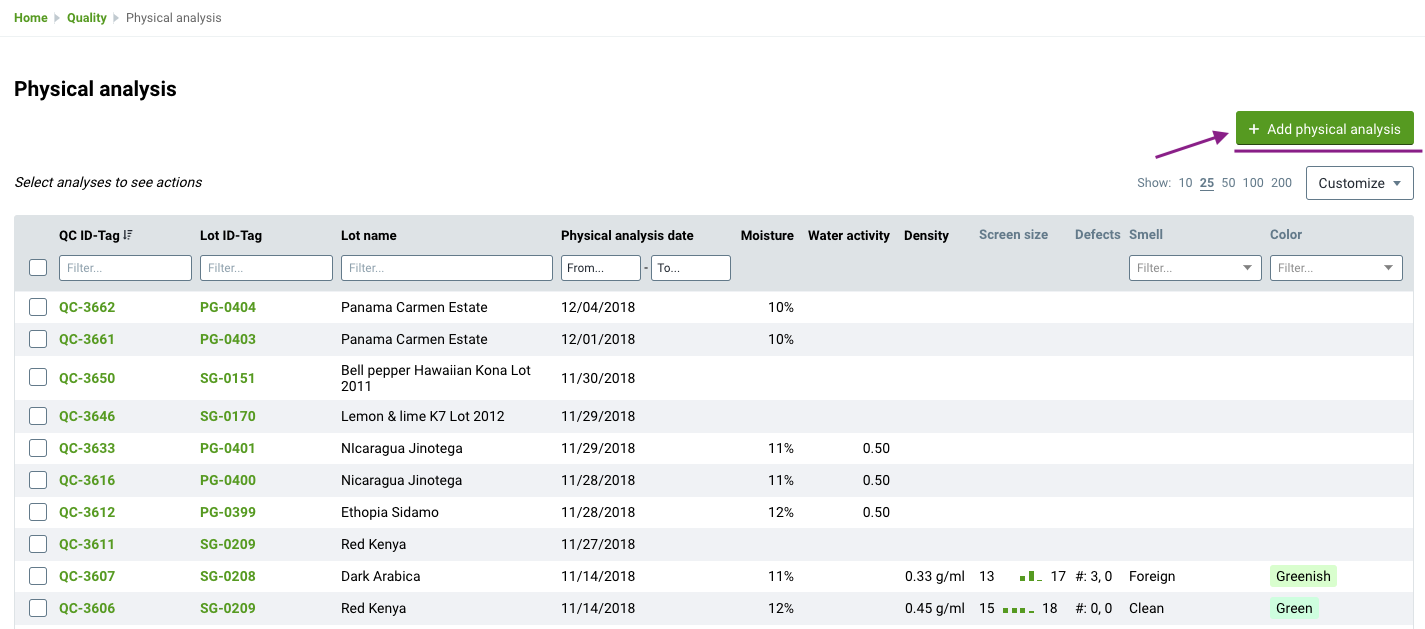Go to Home in the breadcrumb
Image resolution: width=1425 pixels, height=629 pixels.
tap(31, 18)
